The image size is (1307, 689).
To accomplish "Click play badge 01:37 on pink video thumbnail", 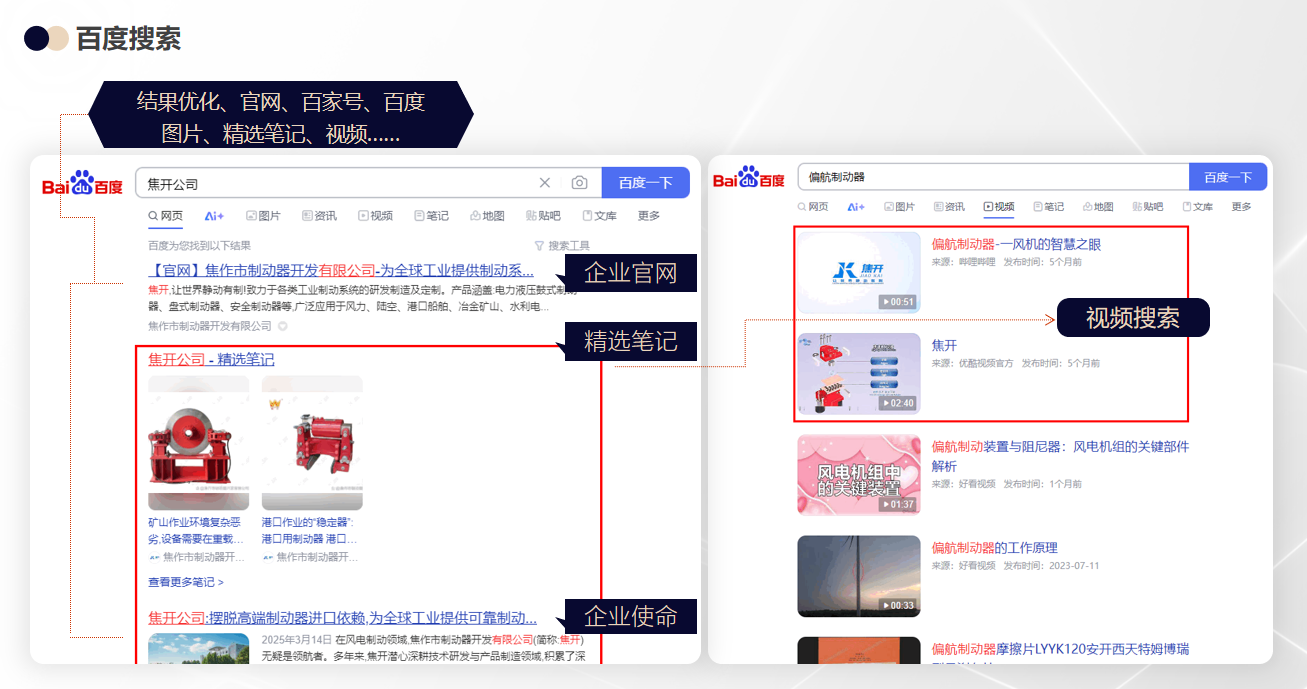I will (x=897, y=504).
